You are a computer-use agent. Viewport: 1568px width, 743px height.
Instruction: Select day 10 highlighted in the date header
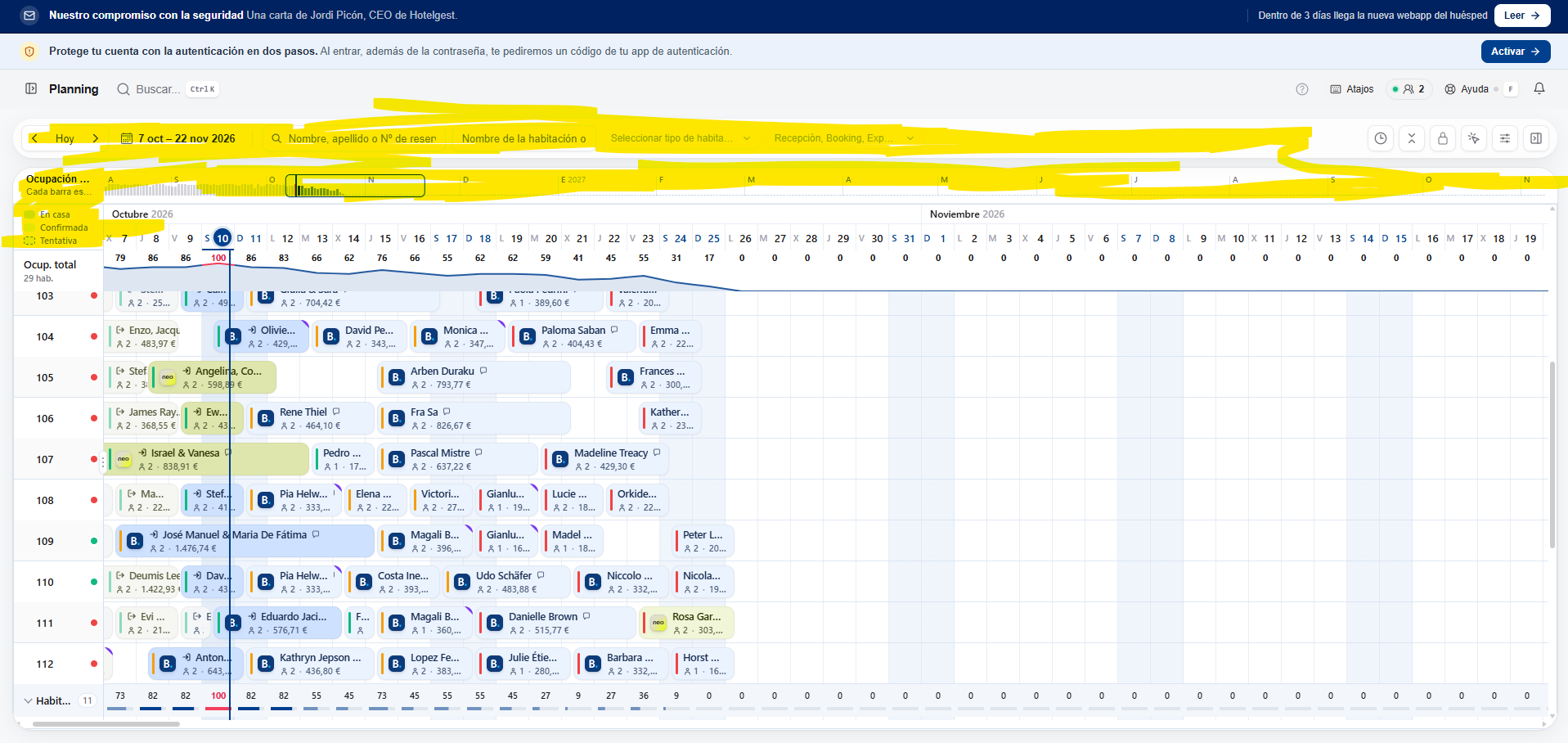pos(222,238)
